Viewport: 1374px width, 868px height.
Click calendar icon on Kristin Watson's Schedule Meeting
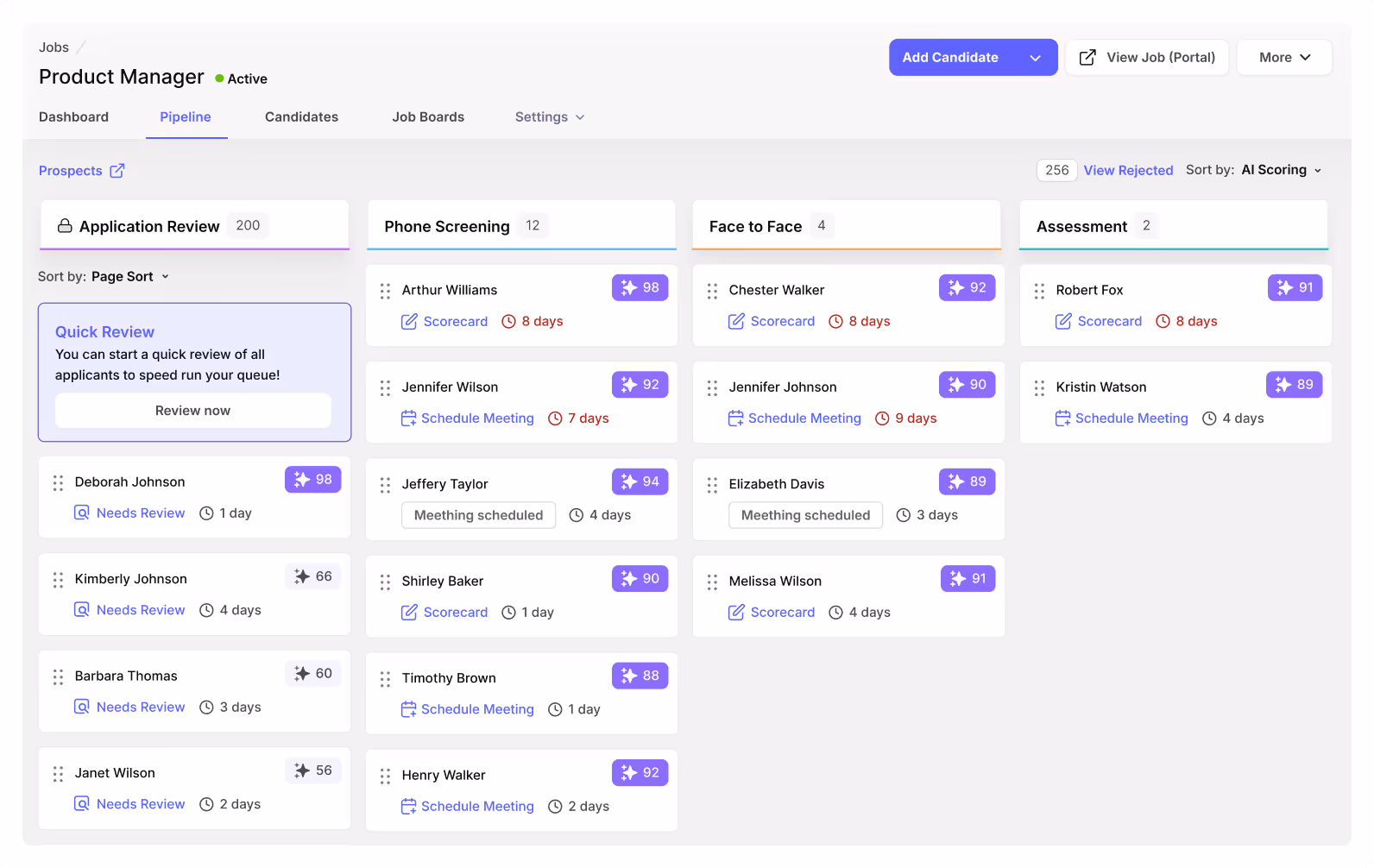point(1062,418)
